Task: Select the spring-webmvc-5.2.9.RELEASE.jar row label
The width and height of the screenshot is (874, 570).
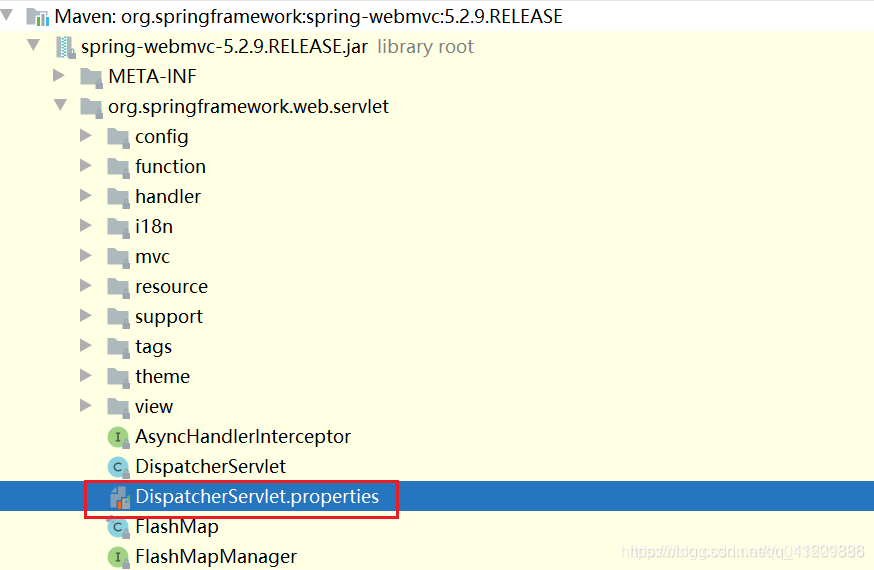Action: pos(224,47)
